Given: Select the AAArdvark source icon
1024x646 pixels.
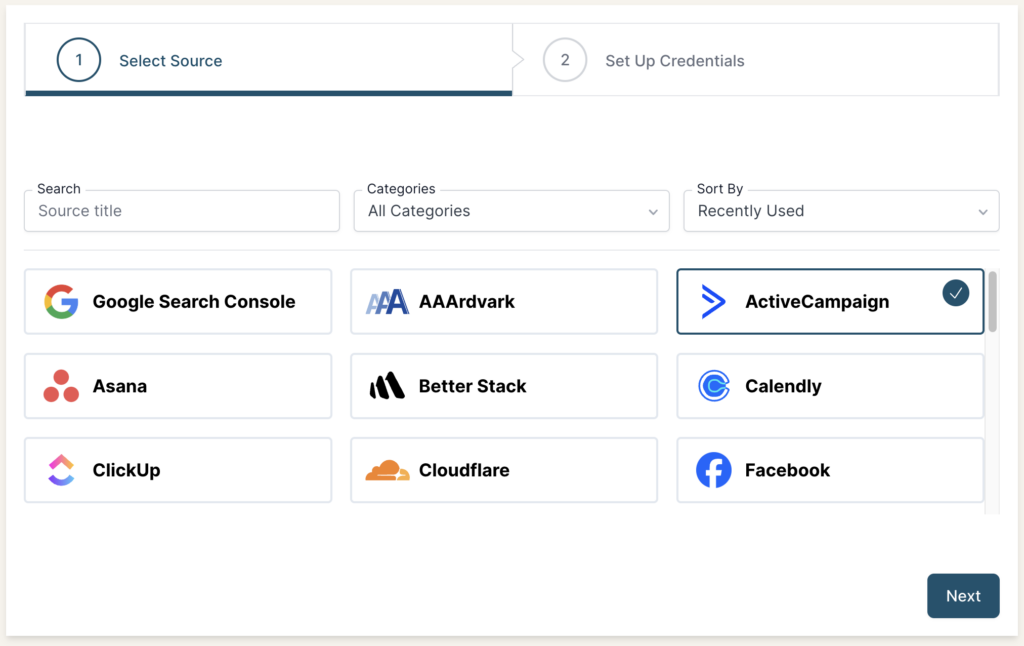Looking at the screenshot, I should pos(388,301).
